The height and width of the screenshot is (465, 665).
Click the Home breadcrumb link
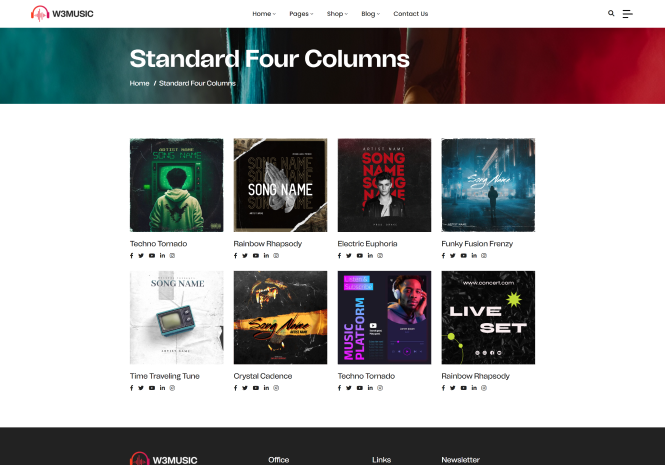click(x=139, y=83)
